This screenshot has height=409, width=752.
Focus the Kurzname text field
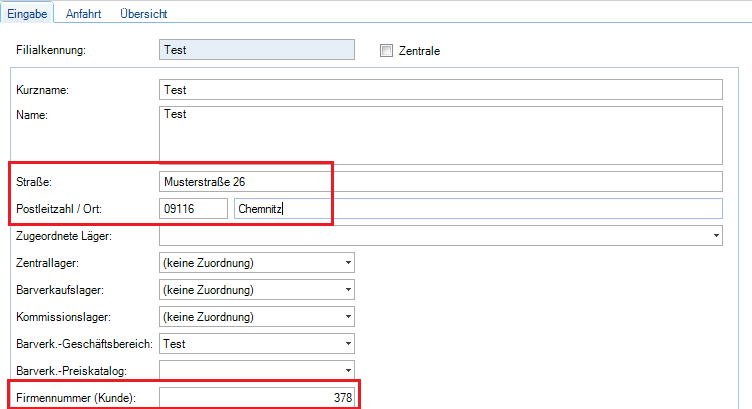pyautogui.click(x=440, y=90)
